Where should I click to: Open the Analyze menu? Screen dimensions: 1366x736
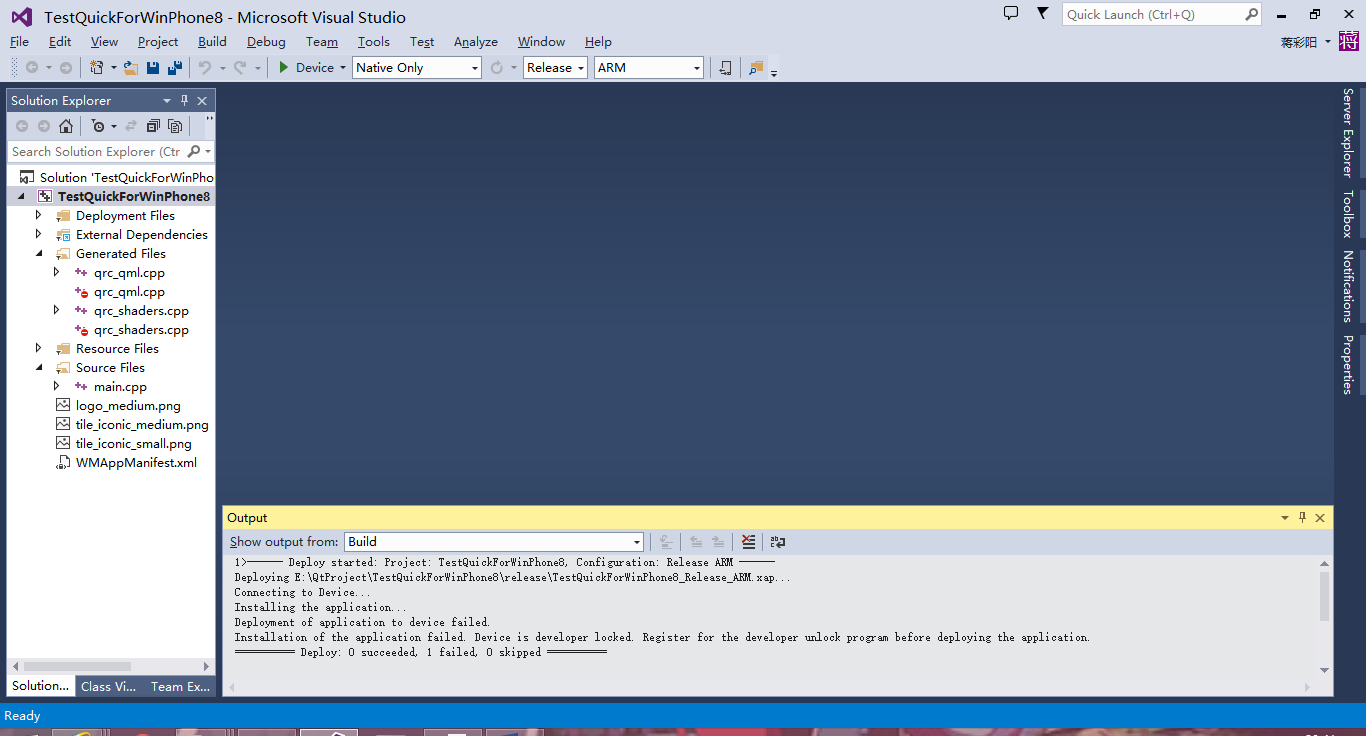(476, 42)
